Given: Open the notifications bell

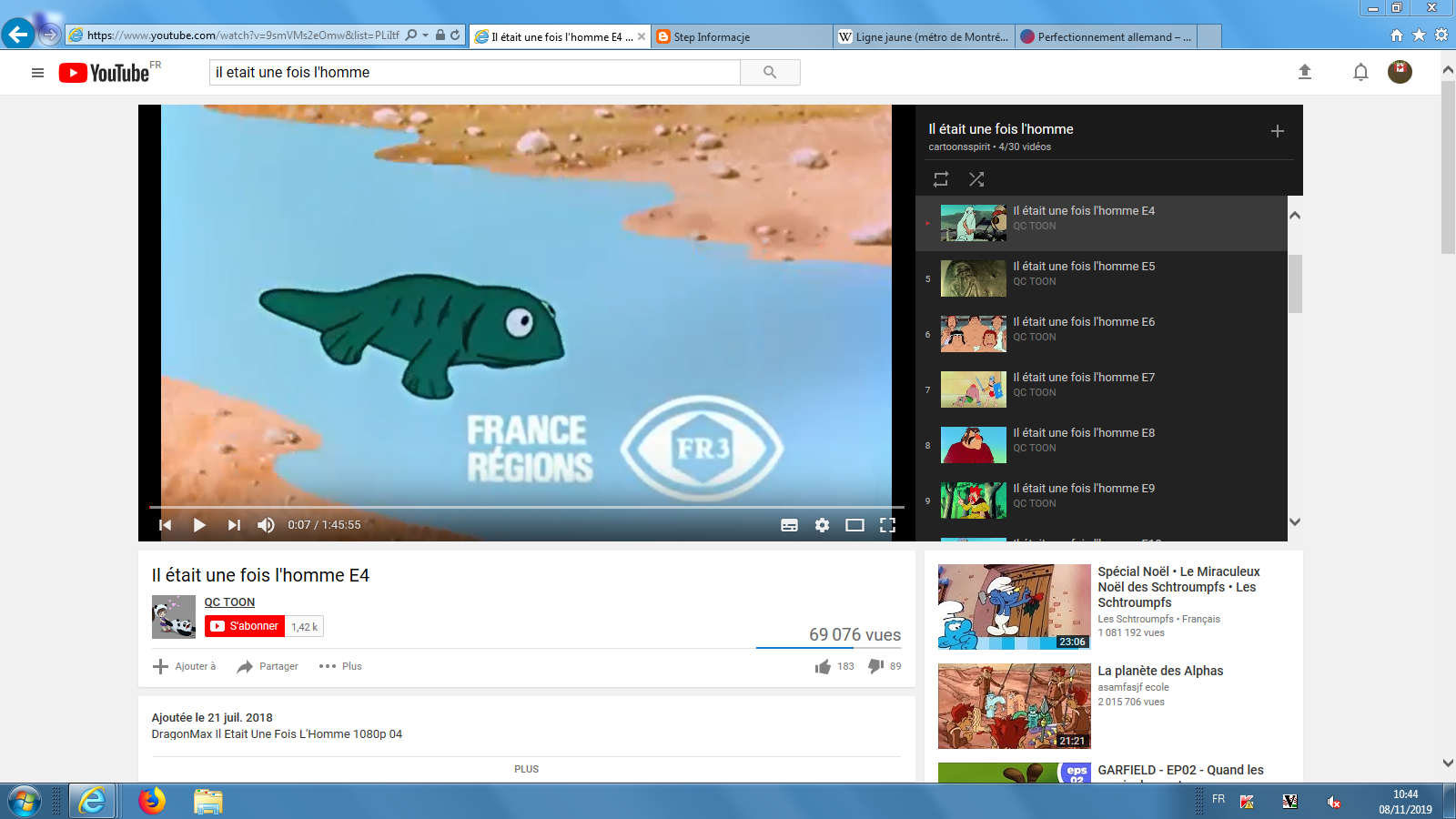Looking at the screenshot, I should point(1360,72).
